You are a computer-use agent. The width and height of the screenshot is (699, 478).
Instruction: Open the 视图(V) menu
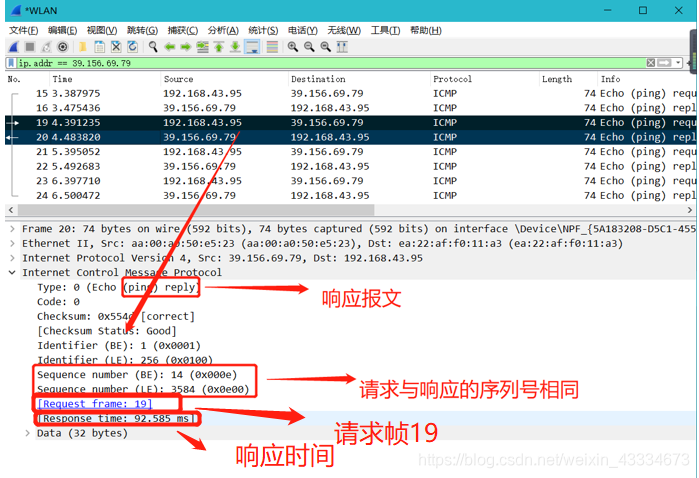coord(102,30)
